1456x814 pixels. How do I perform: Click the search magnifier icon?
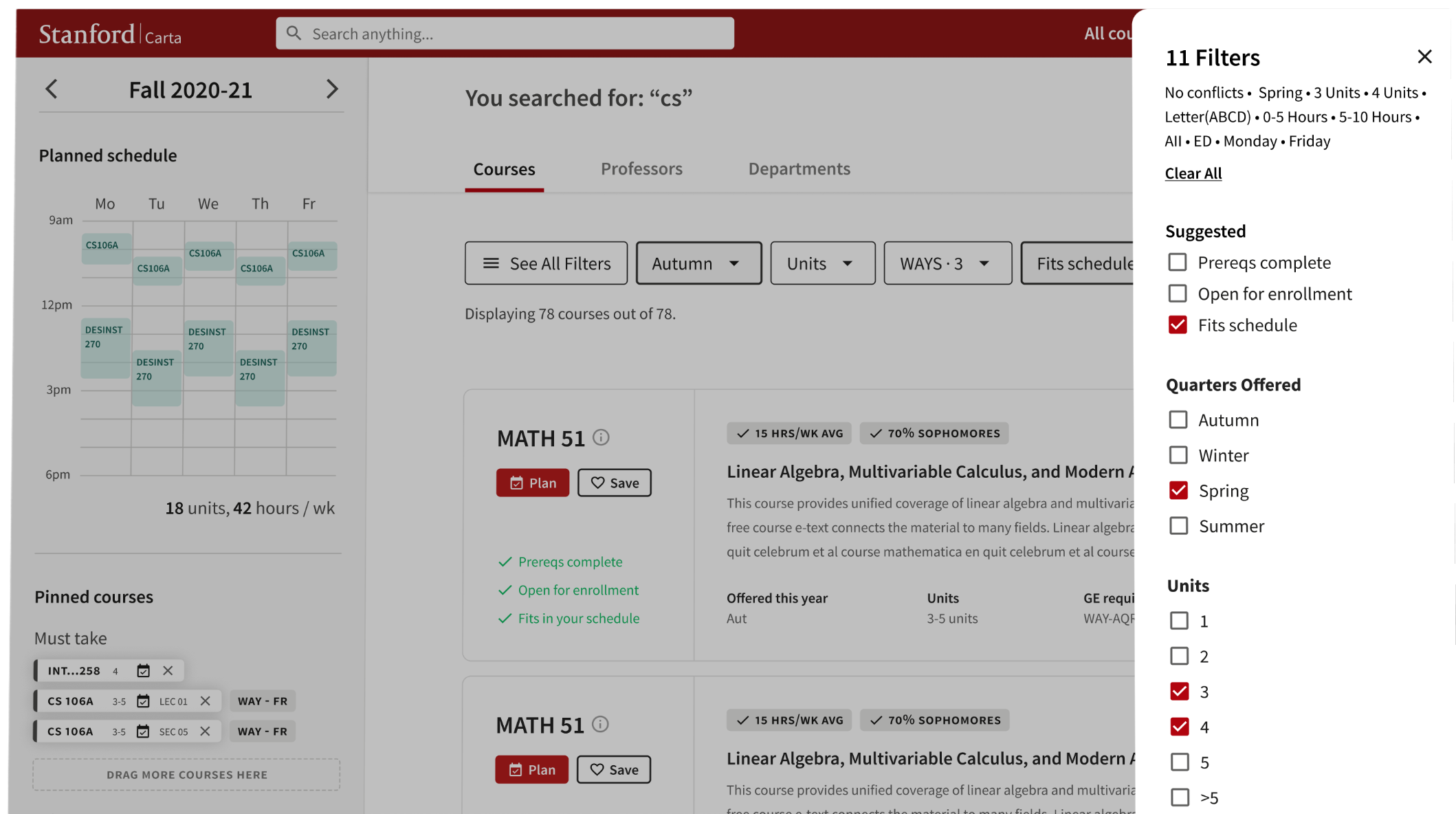[294, 34]
